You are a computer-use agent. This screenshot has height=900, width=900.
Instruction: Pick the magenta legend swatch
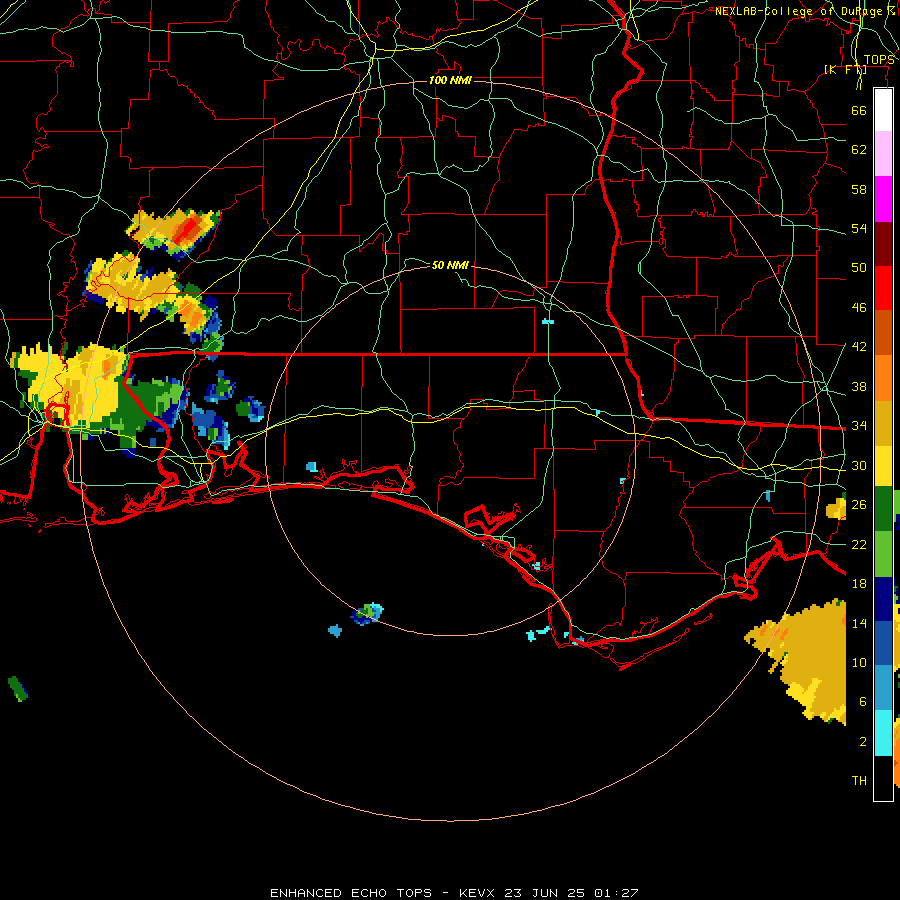(x=883, y=199)
